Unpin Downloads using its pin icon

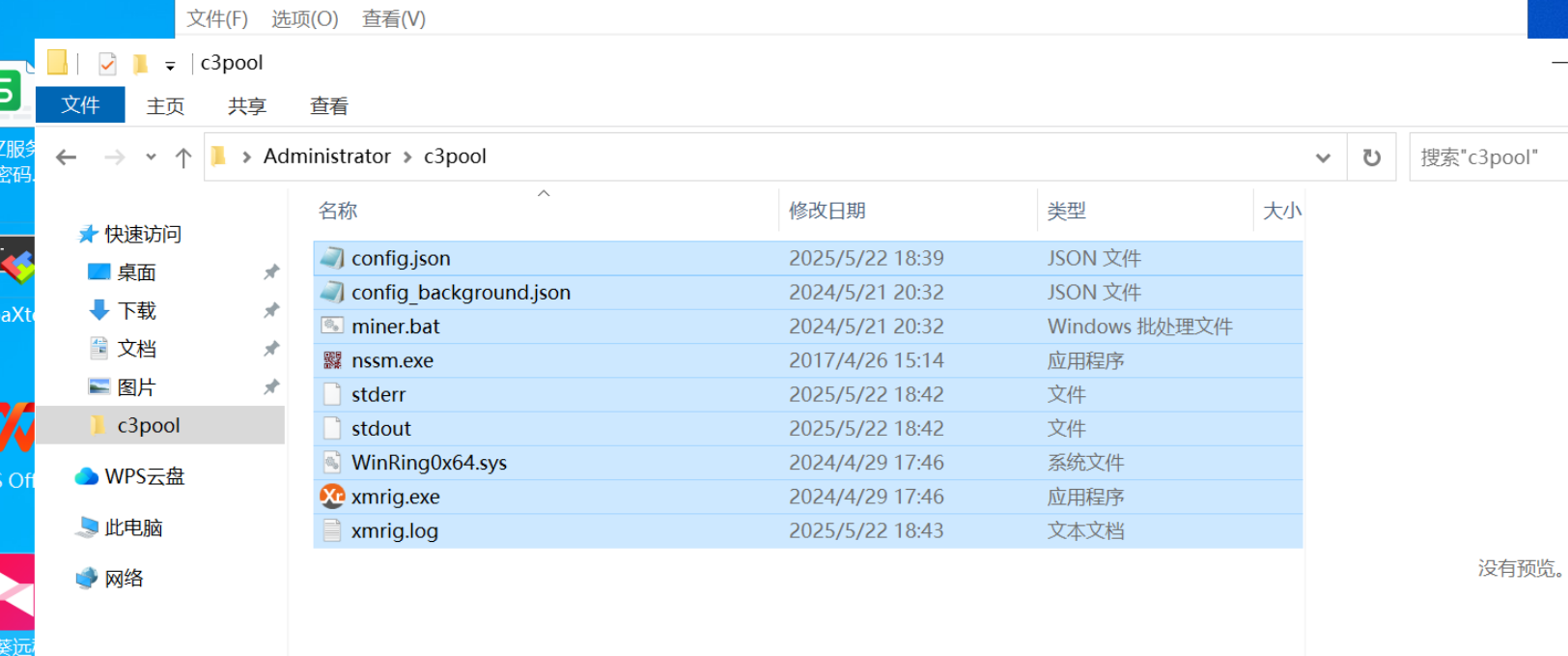point(271,310)
